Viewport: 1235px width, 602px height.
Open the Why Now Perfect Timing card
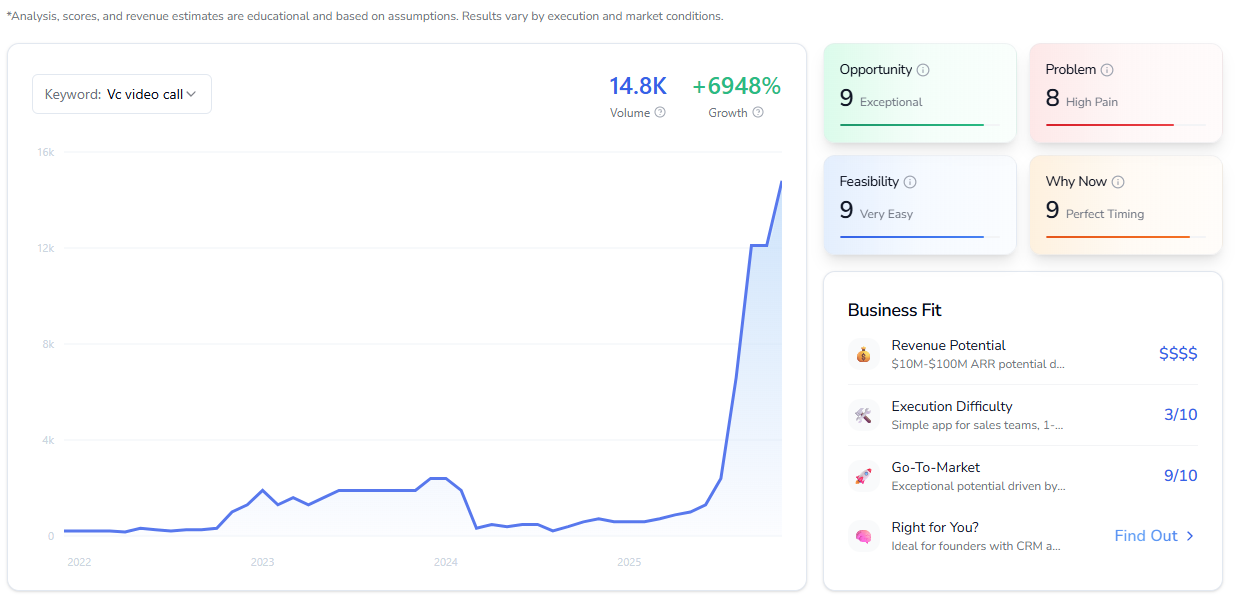pos(1126,205)
